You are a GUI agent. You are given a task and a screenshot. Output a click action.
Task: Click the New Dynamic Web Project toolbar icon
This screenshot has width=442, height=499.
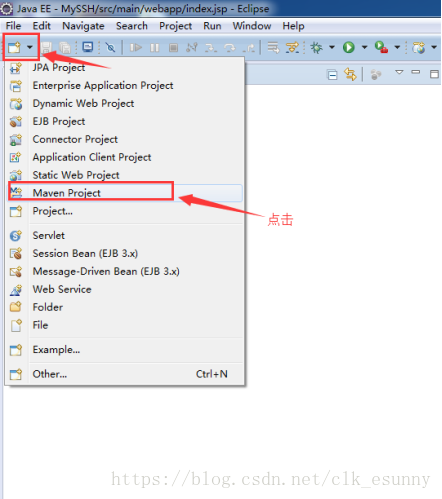(x=419, y=47)
